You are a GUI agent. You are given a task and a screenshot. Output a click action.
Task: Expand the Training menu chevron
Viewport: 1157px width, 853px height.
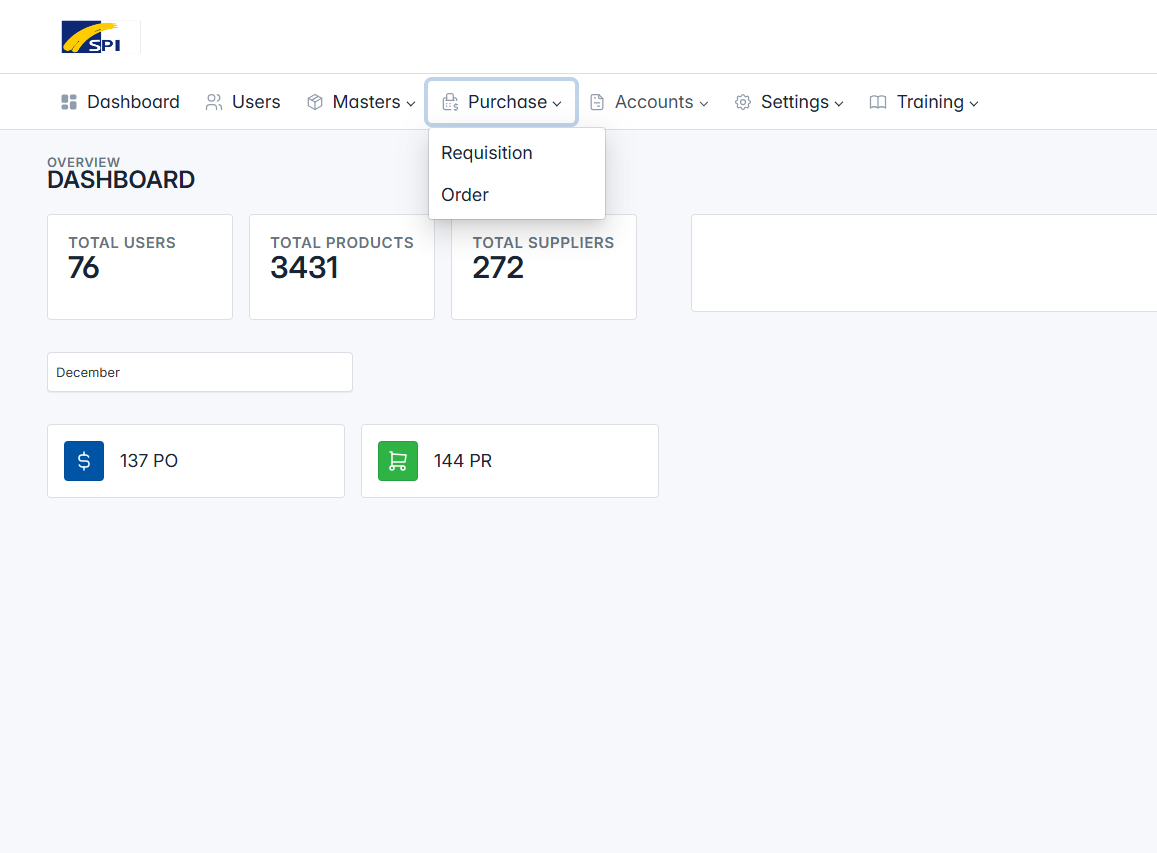(974, 104)
